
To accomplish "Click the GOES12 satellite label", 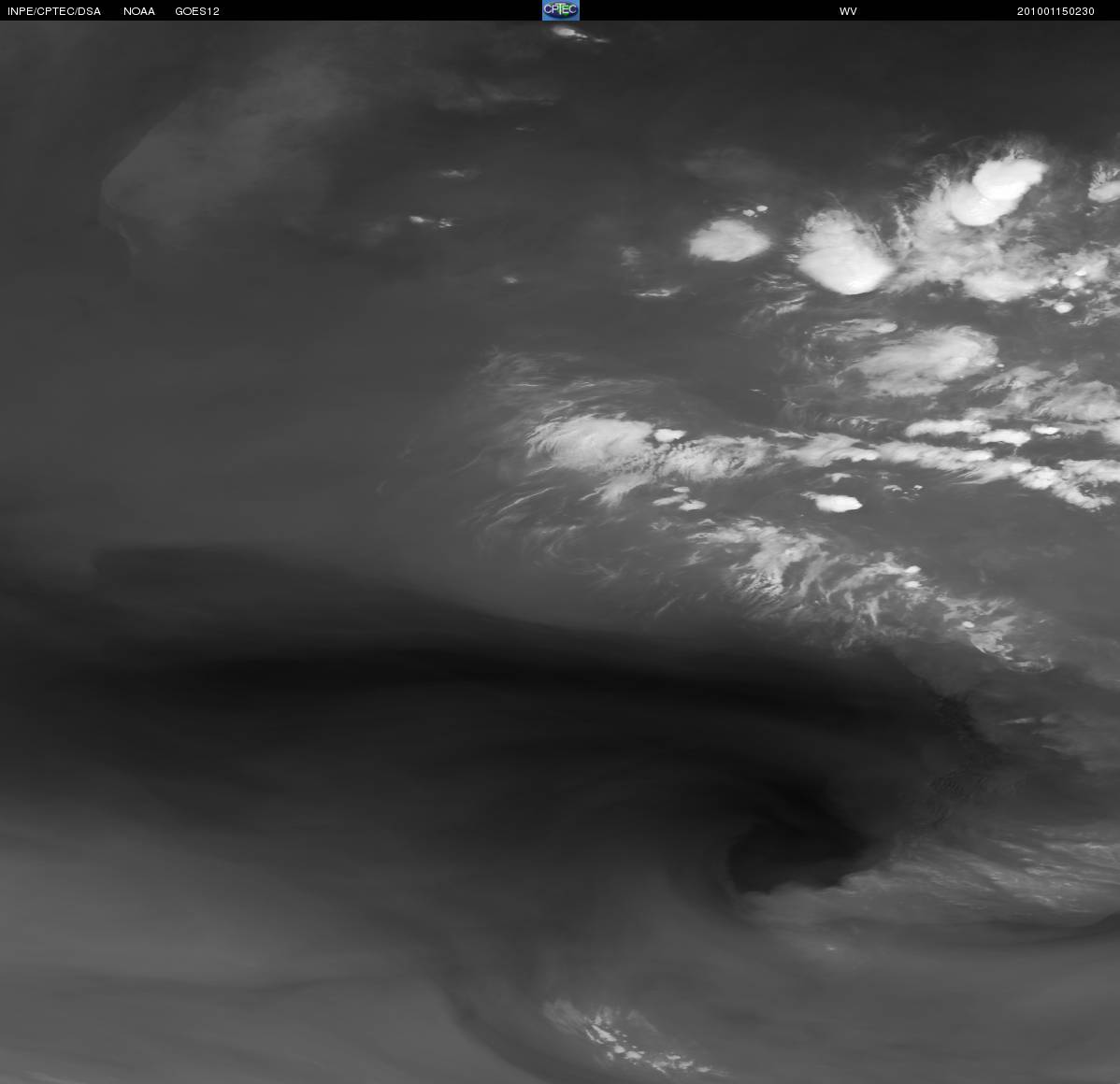I will [197, 11].
